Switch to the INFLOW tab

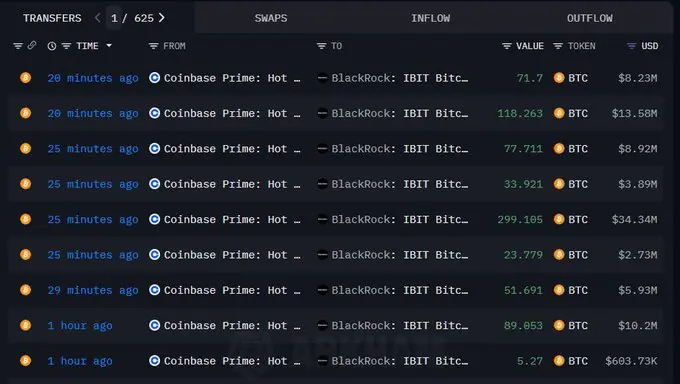430,18
